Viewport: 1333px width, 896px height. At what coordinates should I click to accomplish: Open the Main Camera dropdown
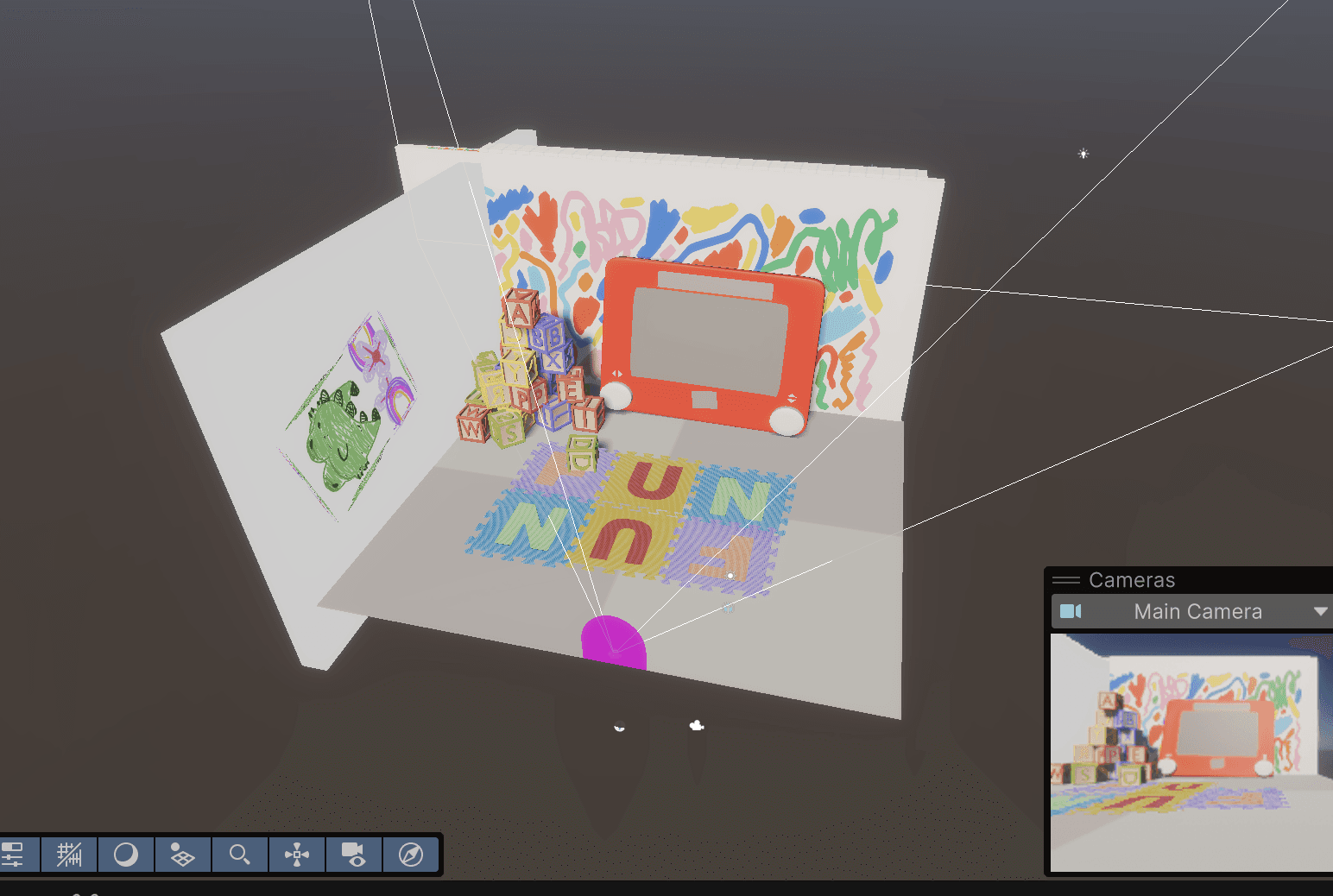1318,611
